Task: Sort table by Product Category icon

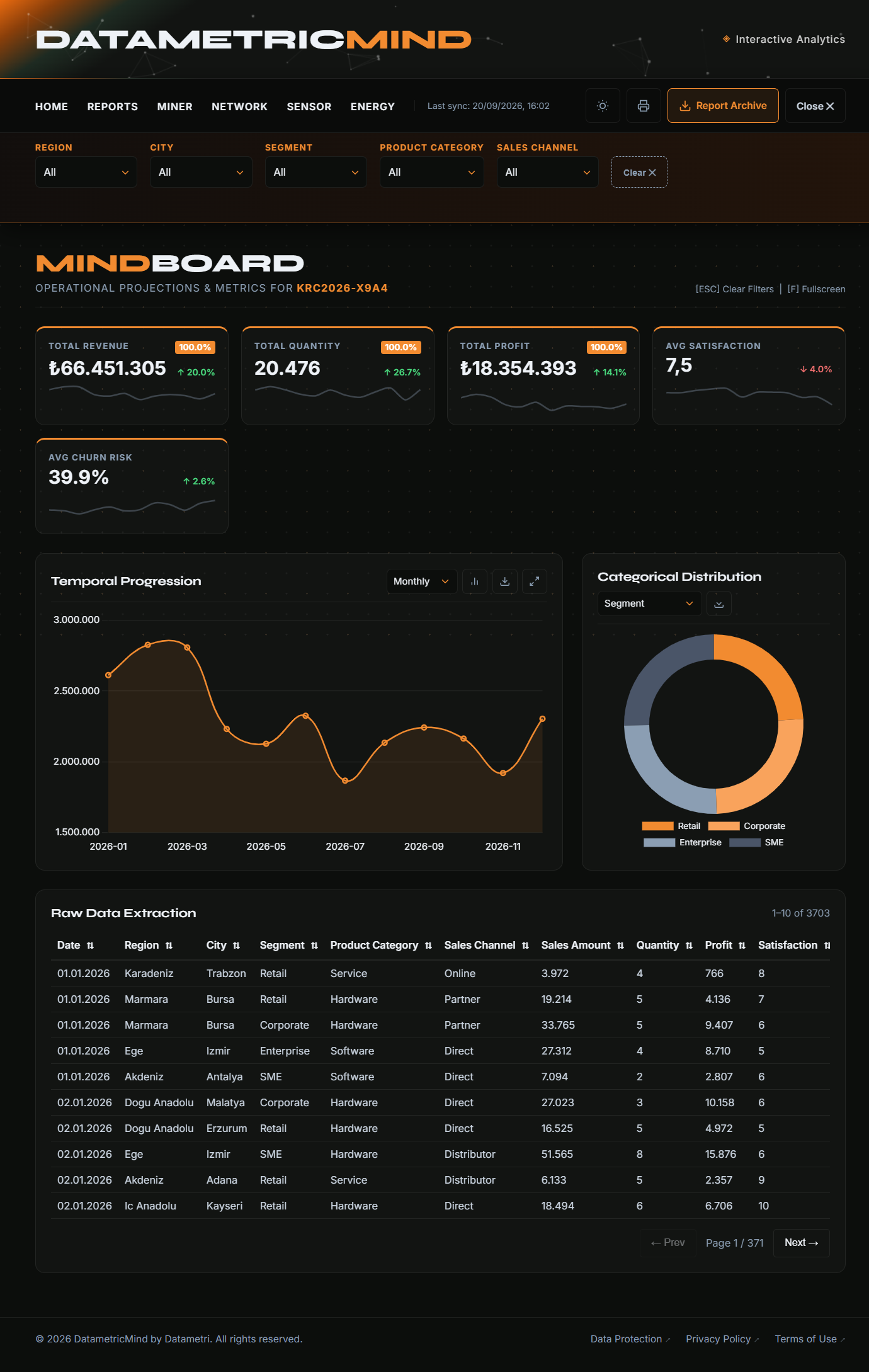Action: [x=429, y=946]
